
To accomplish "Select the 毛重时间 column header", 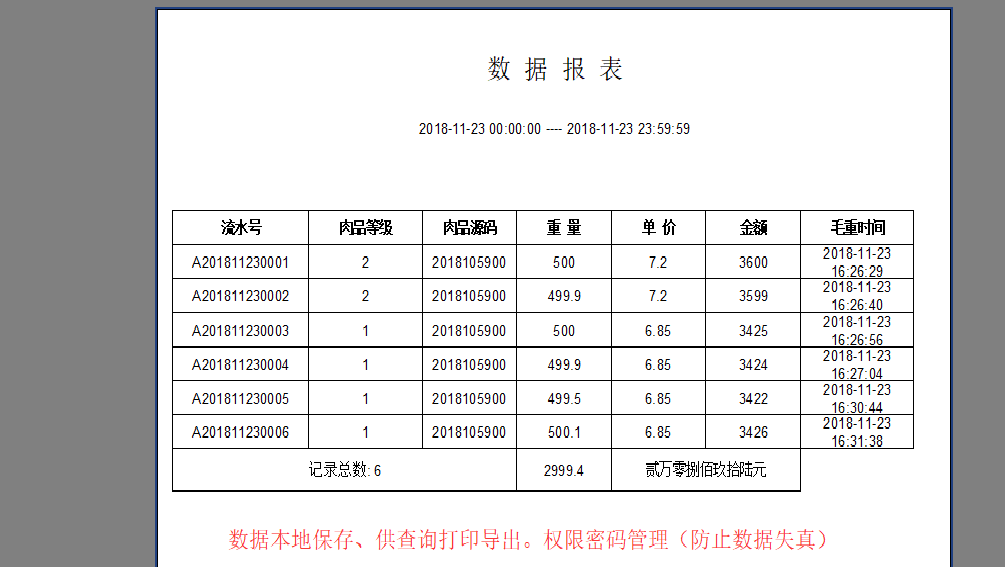I will point(857,228).
